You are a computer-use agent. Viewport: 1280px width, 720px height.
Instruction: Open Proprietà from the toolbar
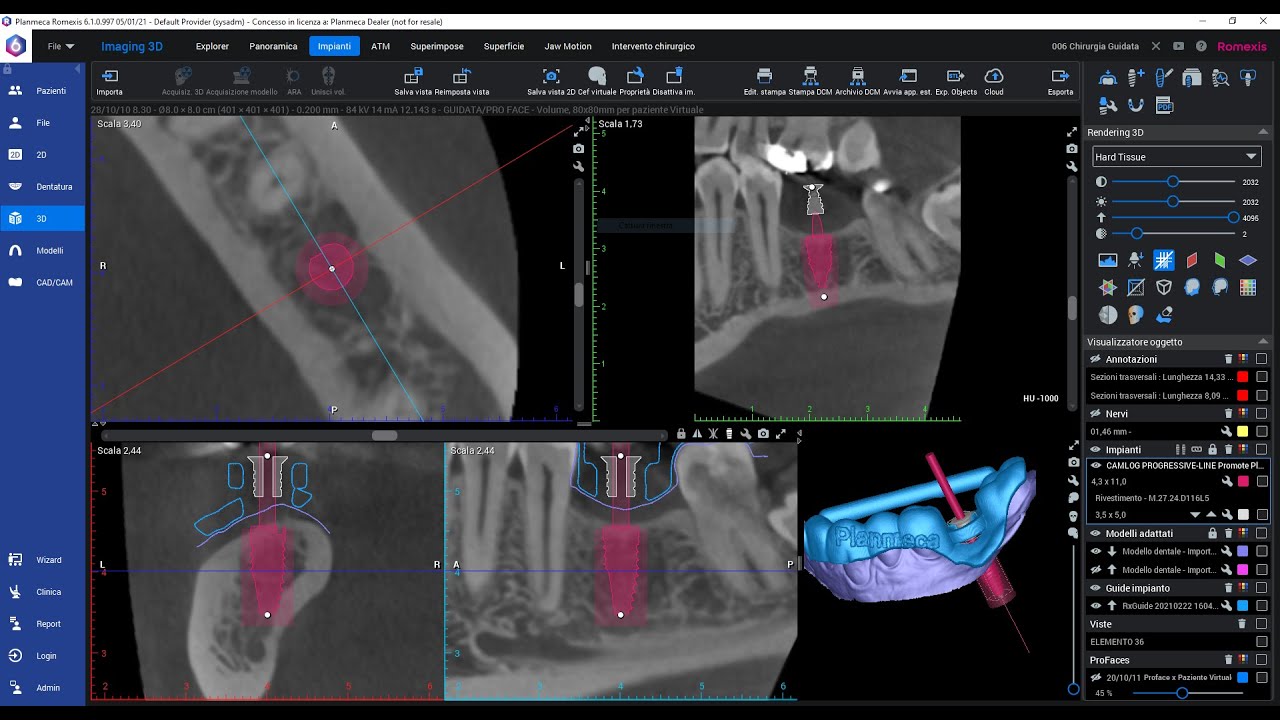(x=635, y=76)
